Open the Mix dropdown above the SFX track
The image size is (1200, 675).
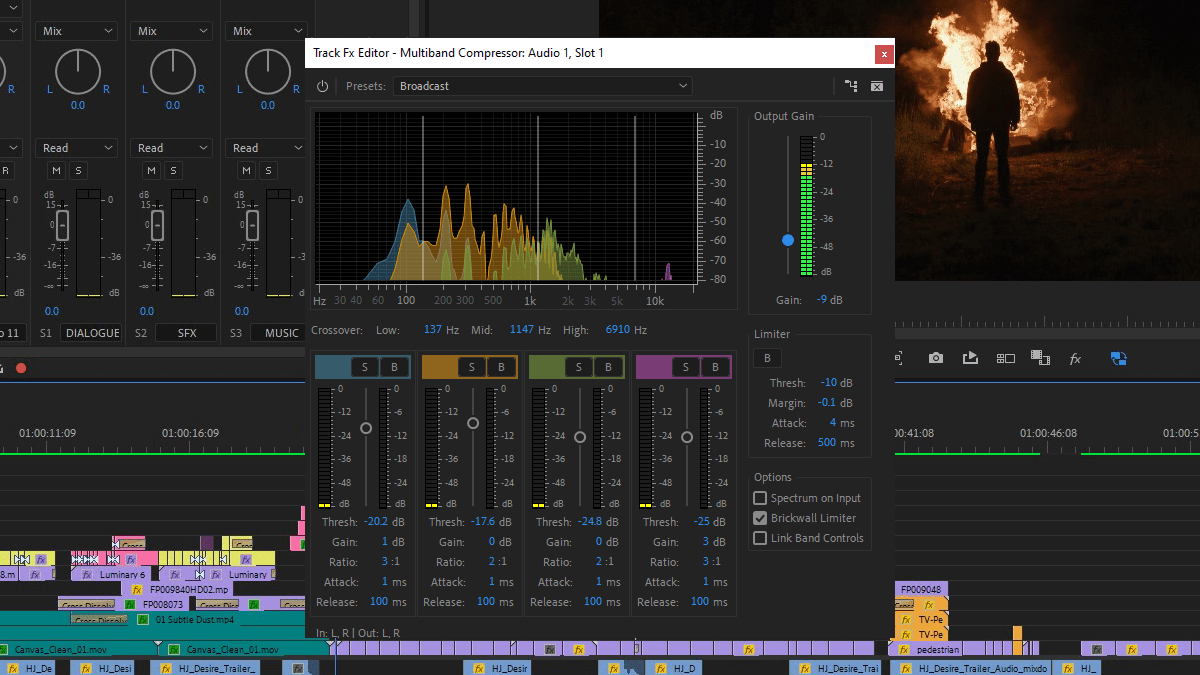[x=171, y=30]
